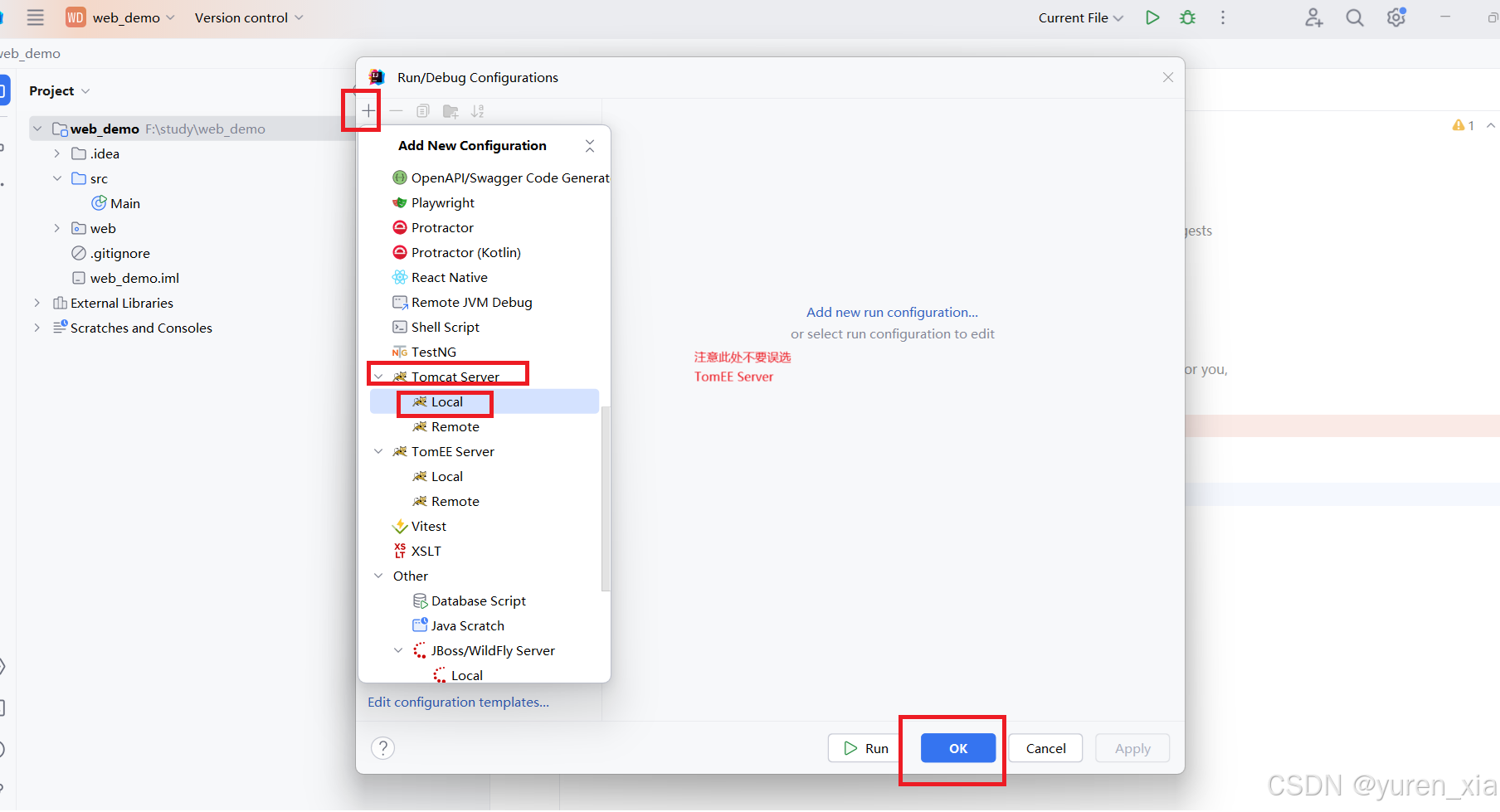Viewport: 1500px width, 812px height.
Task: Expand External Libraries node
Action: (x=37, y=303)
